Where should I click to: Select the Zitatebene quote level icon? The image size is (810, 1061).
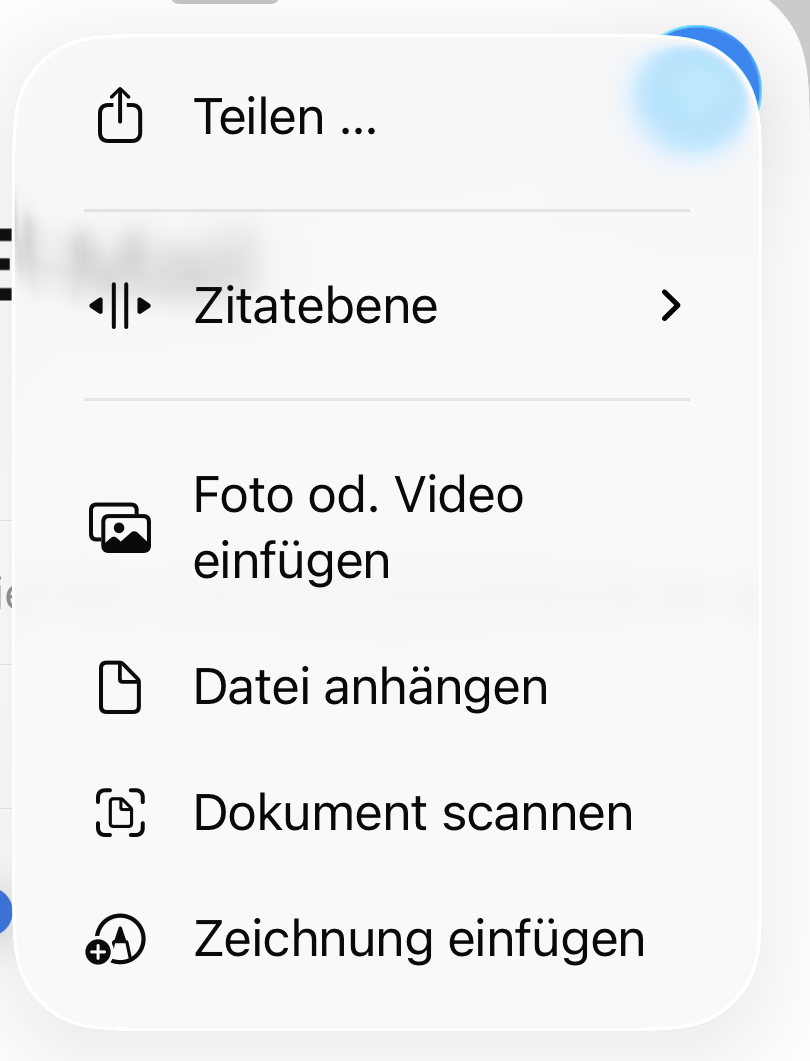(120, 306)
